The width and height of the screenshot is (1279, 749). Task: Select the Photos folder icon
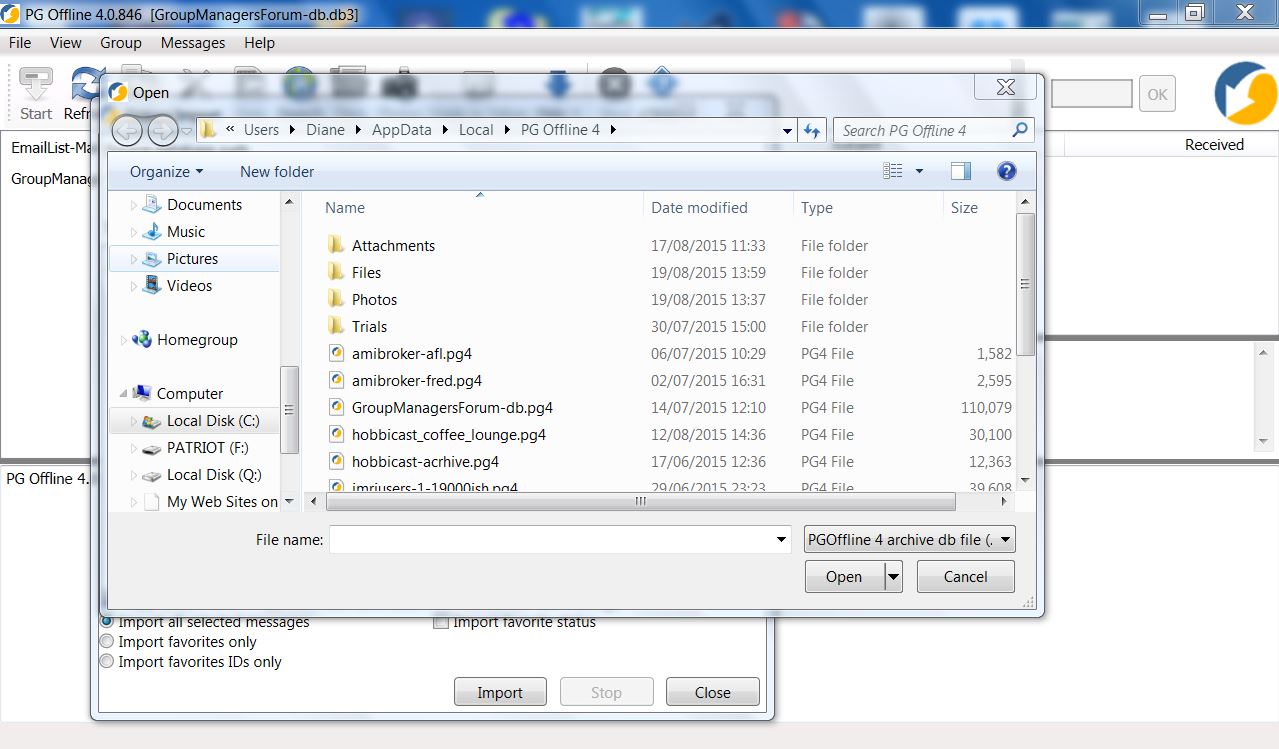(x=336, y=299)
